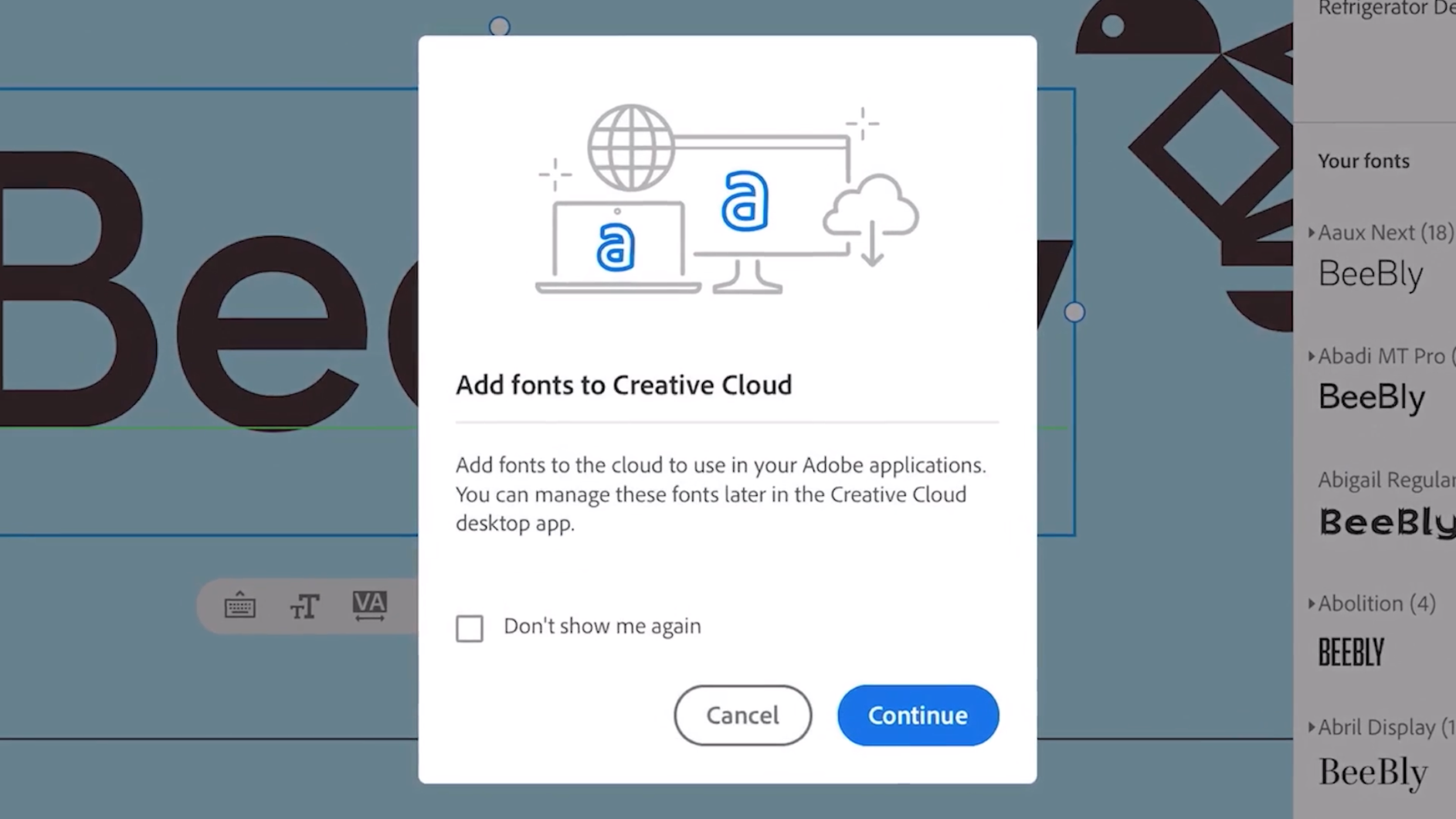Expand the Abril Display font family
The width and height of the screenshot is (1456, 819).
(1312, 727)
